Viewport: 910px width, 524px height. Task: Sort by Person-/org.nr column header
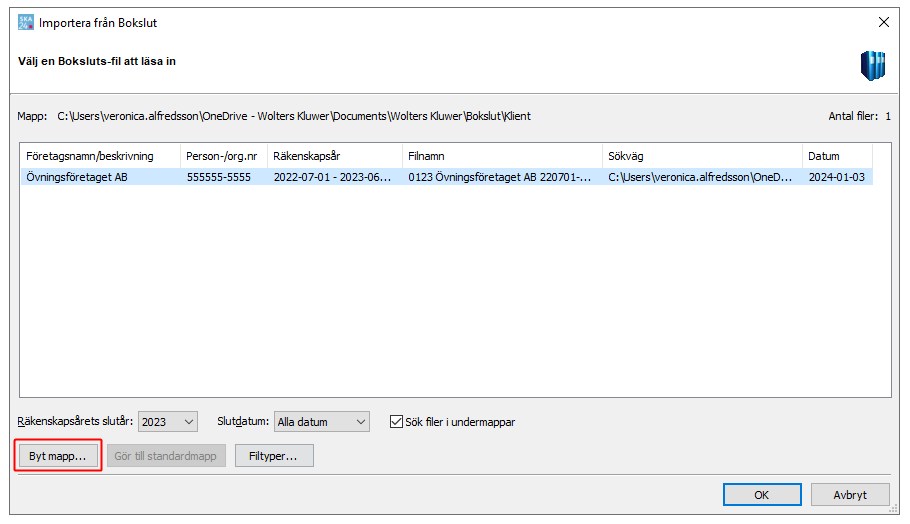pyautogui.click(x=223, y=156)
